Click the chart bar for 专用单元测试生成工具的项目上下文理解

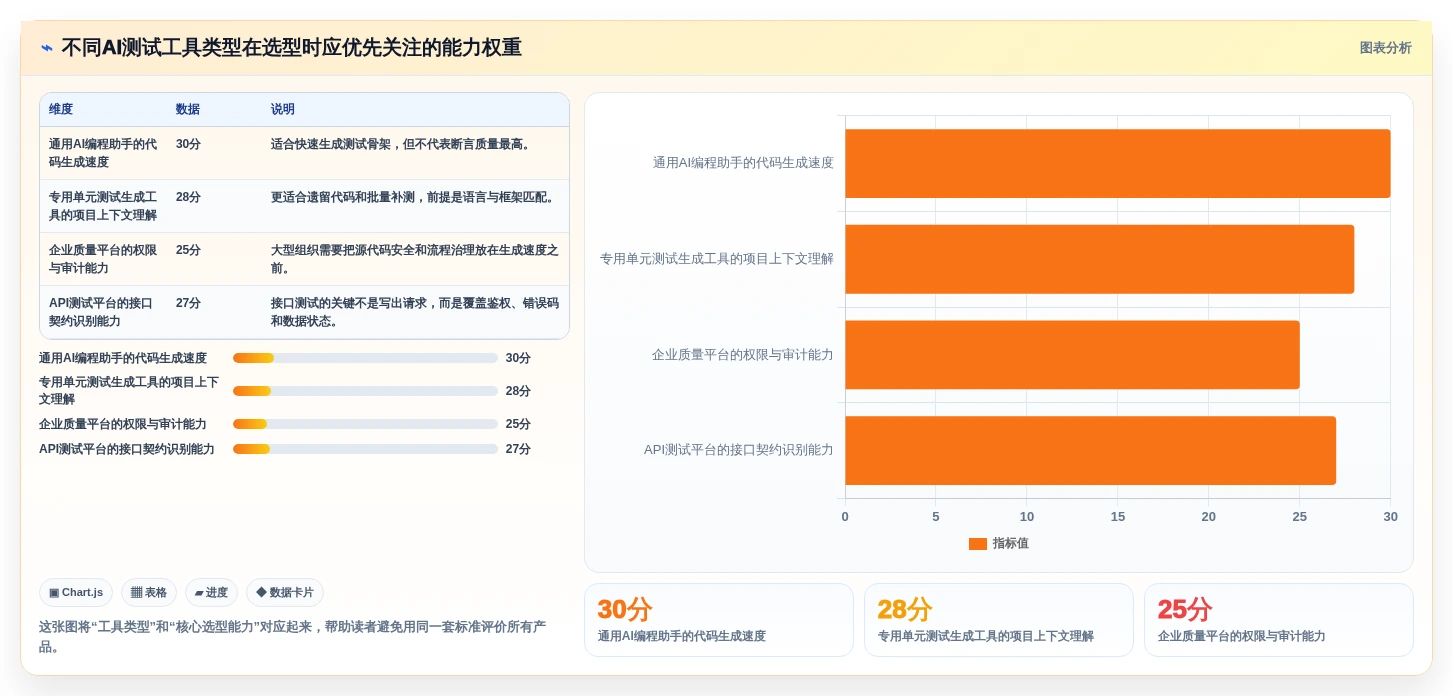[x=1099, y=259]
